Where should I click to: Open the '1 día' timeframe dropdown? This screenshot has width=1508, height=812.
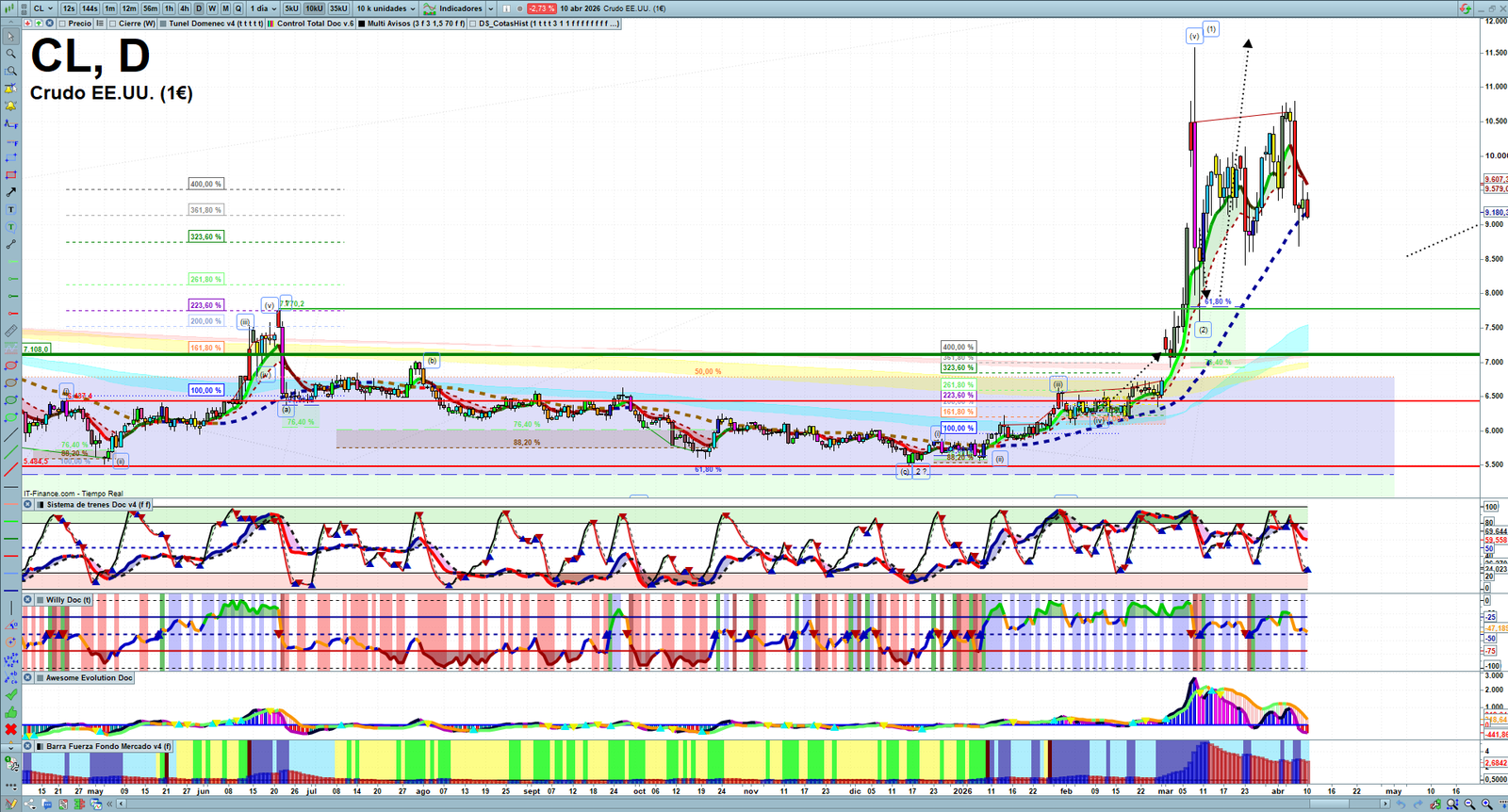[263, 8]
